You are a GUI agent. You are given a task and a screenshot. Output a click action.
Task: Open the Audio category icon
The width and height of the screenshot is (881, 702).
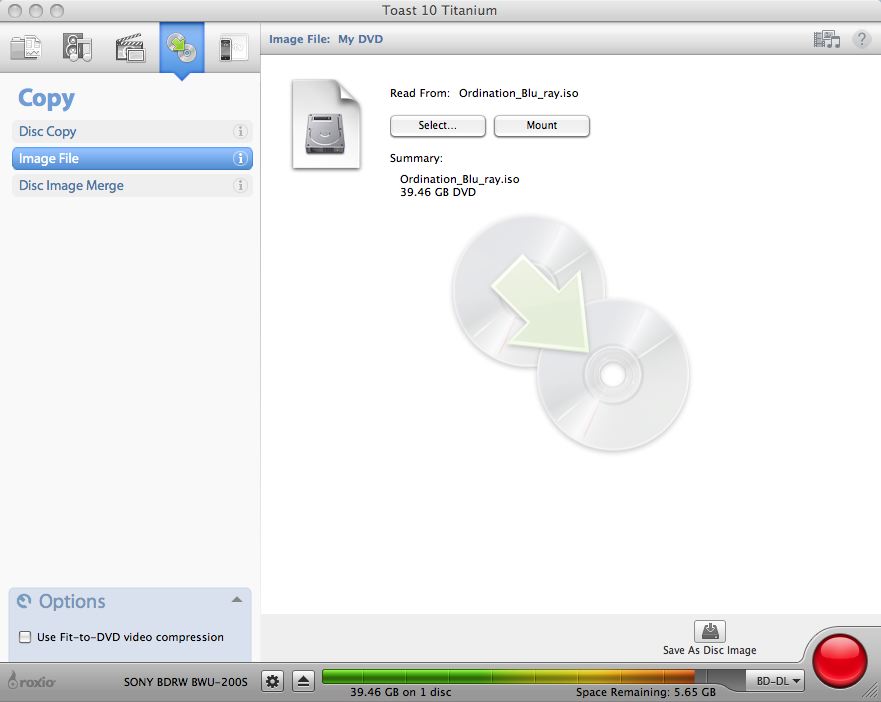click(77, 47)
